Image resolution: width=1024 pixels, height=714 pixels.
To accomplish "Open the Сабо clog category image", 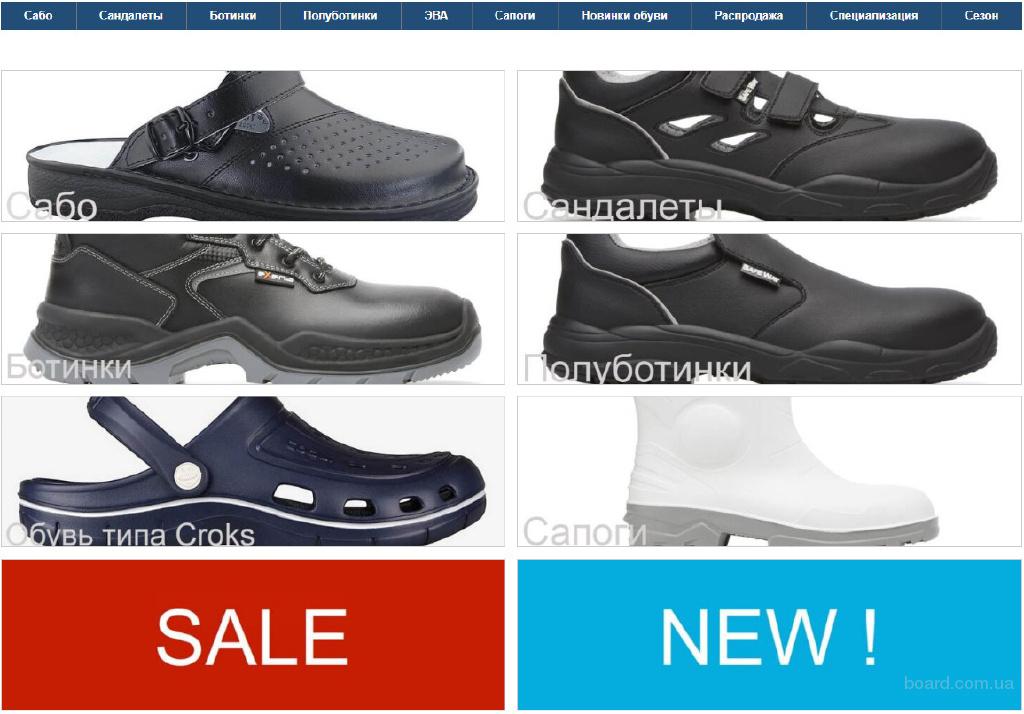I will [253, 146].
